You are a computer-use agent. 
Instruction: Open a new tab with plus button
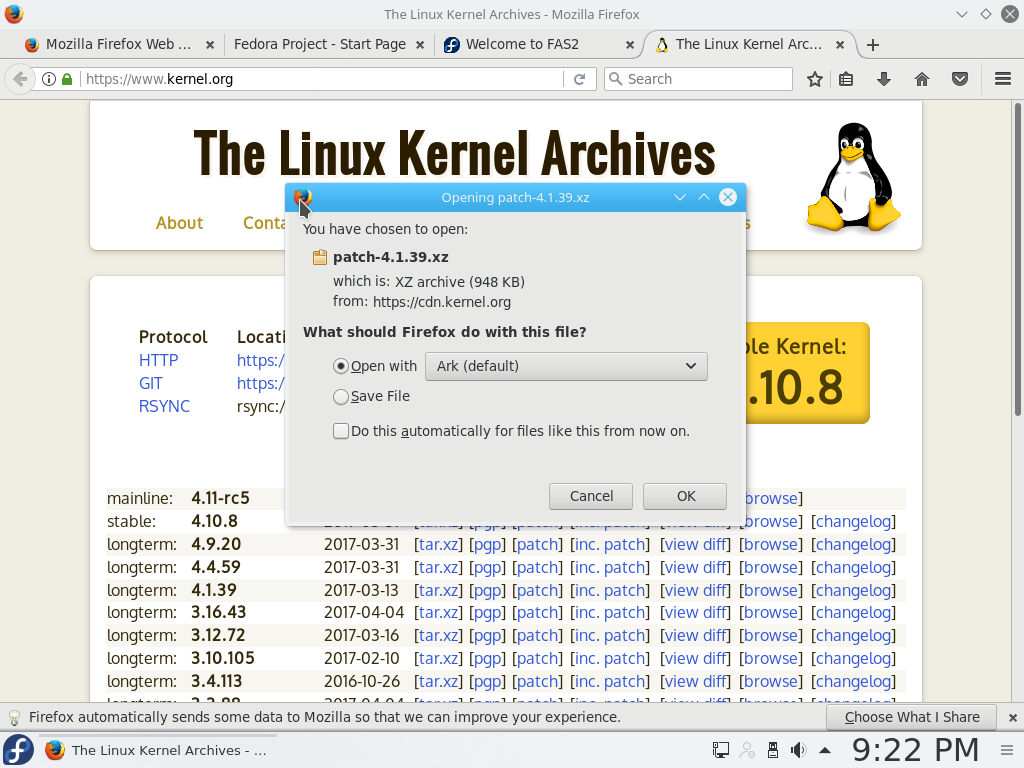point(872,45)
